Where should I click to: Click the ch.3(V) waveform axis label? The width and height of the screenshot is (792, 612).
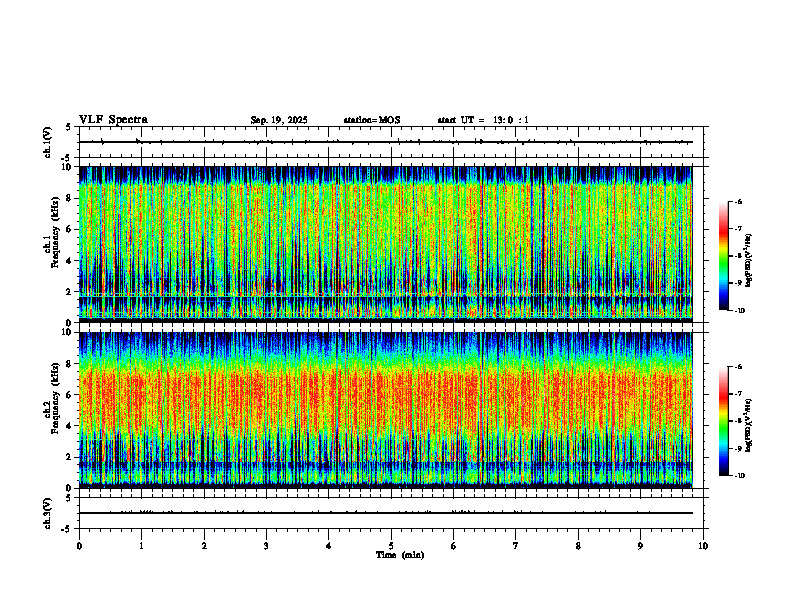tap(47, 513)
